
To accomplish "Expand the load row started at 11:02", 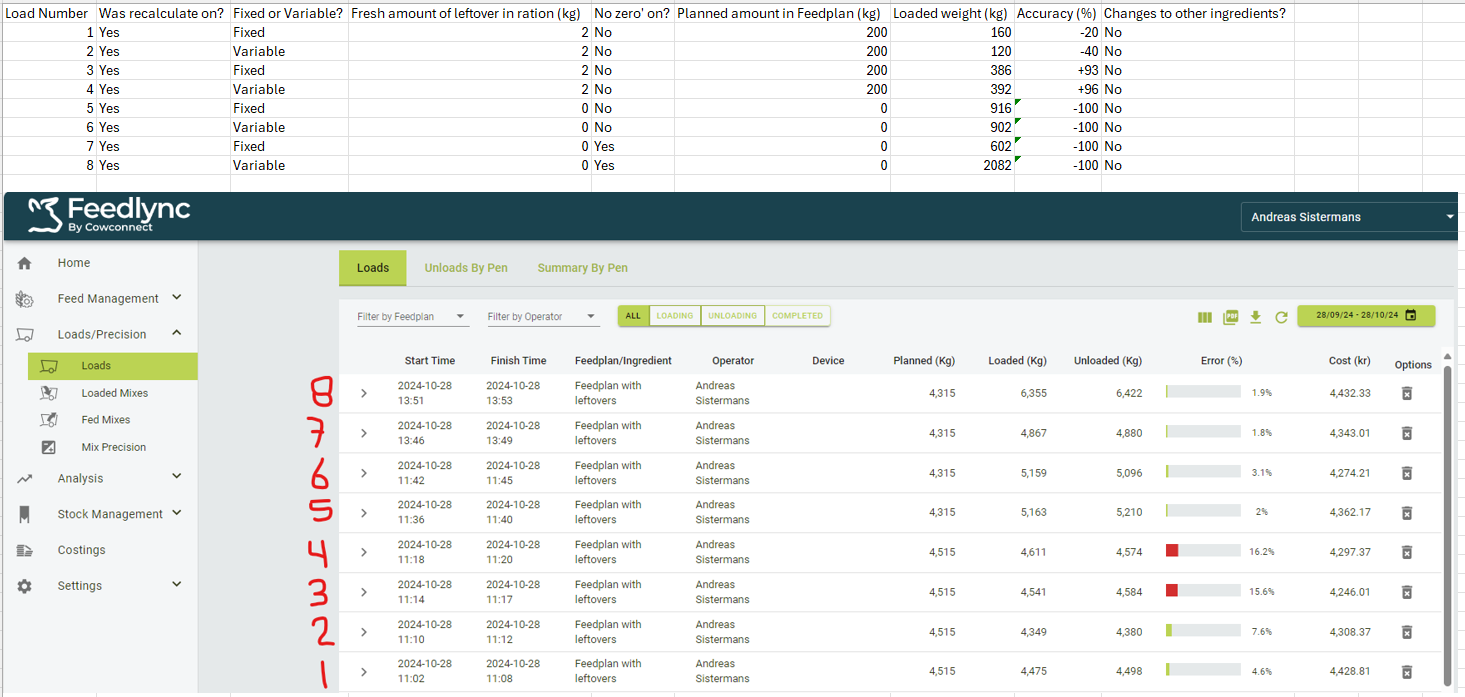I will (x=364, y=672).
